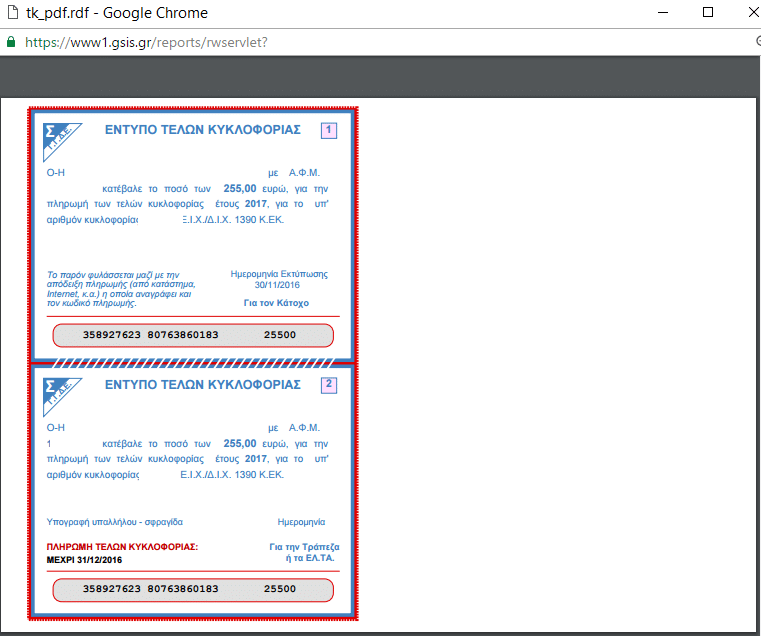Click the dark PDF viewer toolbar
761x636 pixels.
[x=380, y=76]
